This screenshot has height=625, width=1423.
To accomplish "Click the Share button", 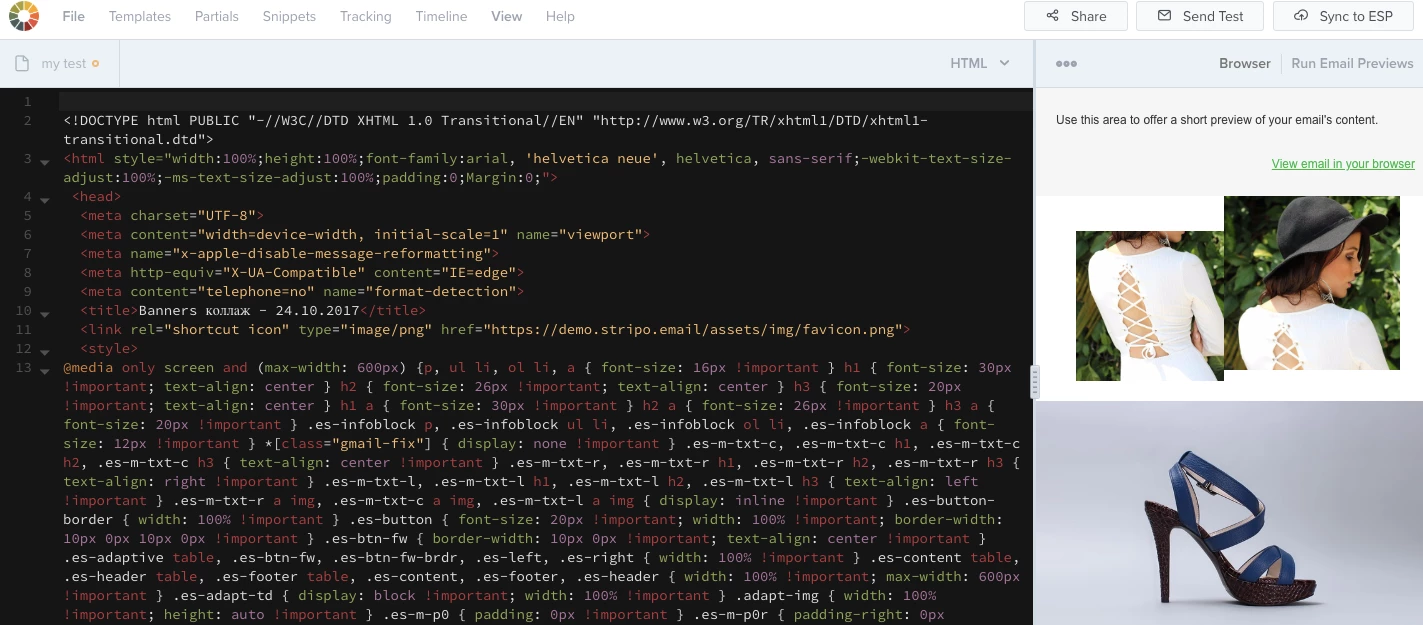I will 1075,16.
